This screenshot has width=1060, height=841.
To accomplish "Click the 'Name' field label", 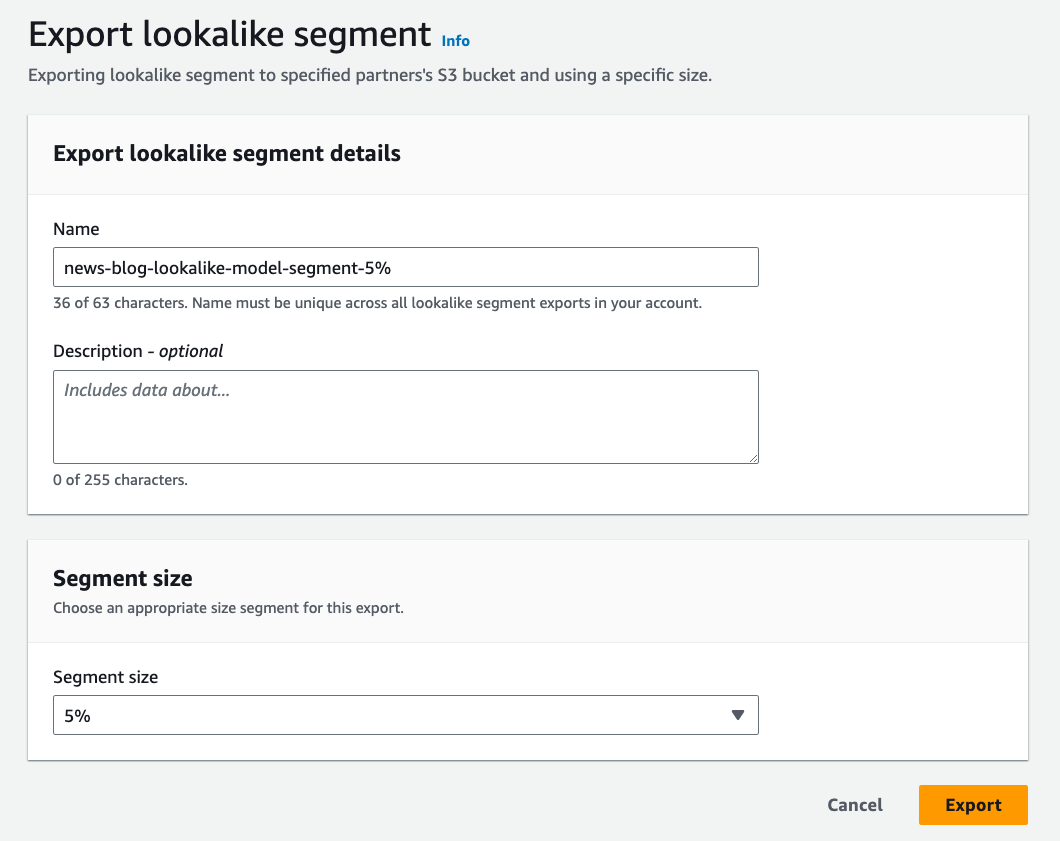I will click(x=76, y=229).
